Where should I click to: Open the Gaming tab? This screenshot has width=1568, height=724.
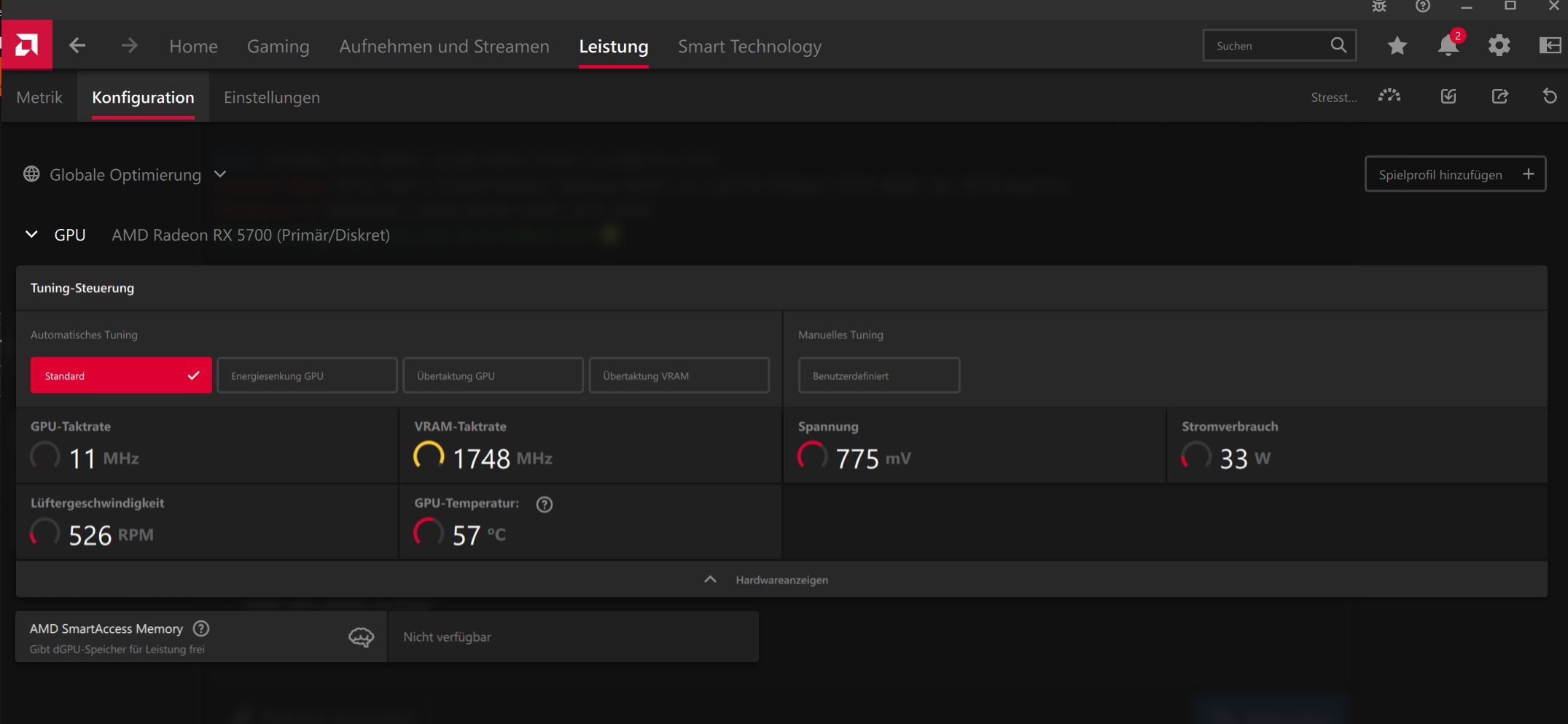(x=278, y=46)
